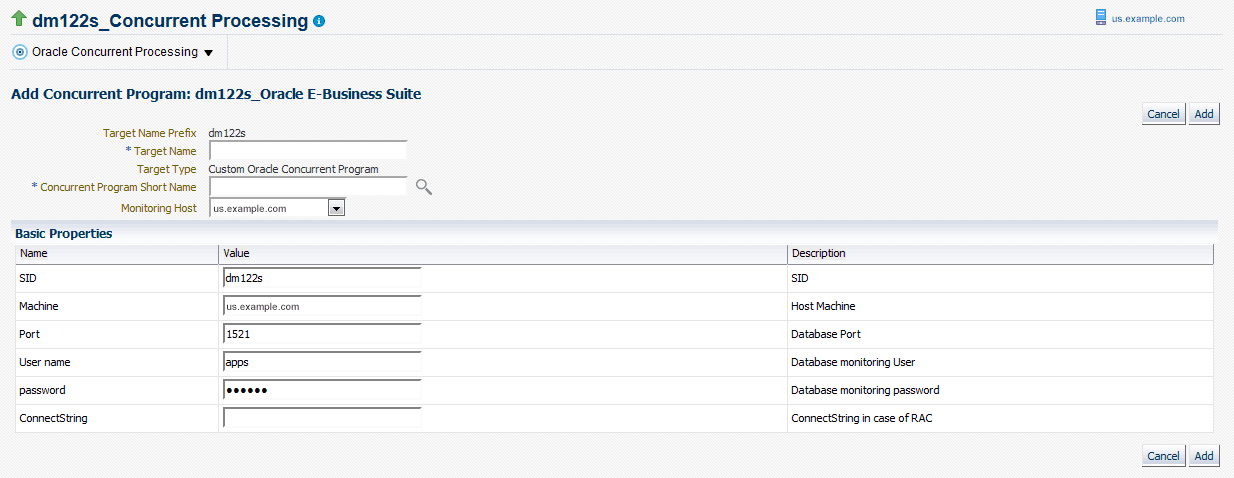The height and width of the screenshot is (478, 1234).
Task: Click the password value field
Action: [322, 390]
